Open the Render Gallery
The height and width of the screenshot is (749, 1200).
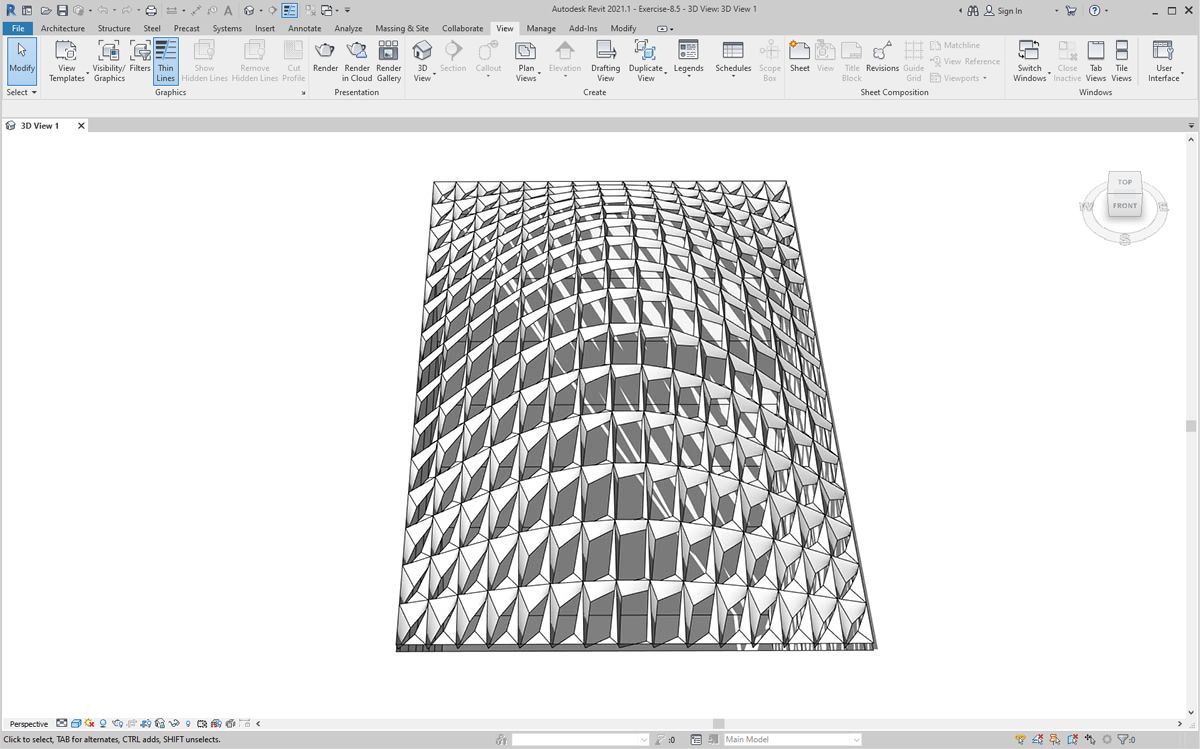(x=388, y=60)
